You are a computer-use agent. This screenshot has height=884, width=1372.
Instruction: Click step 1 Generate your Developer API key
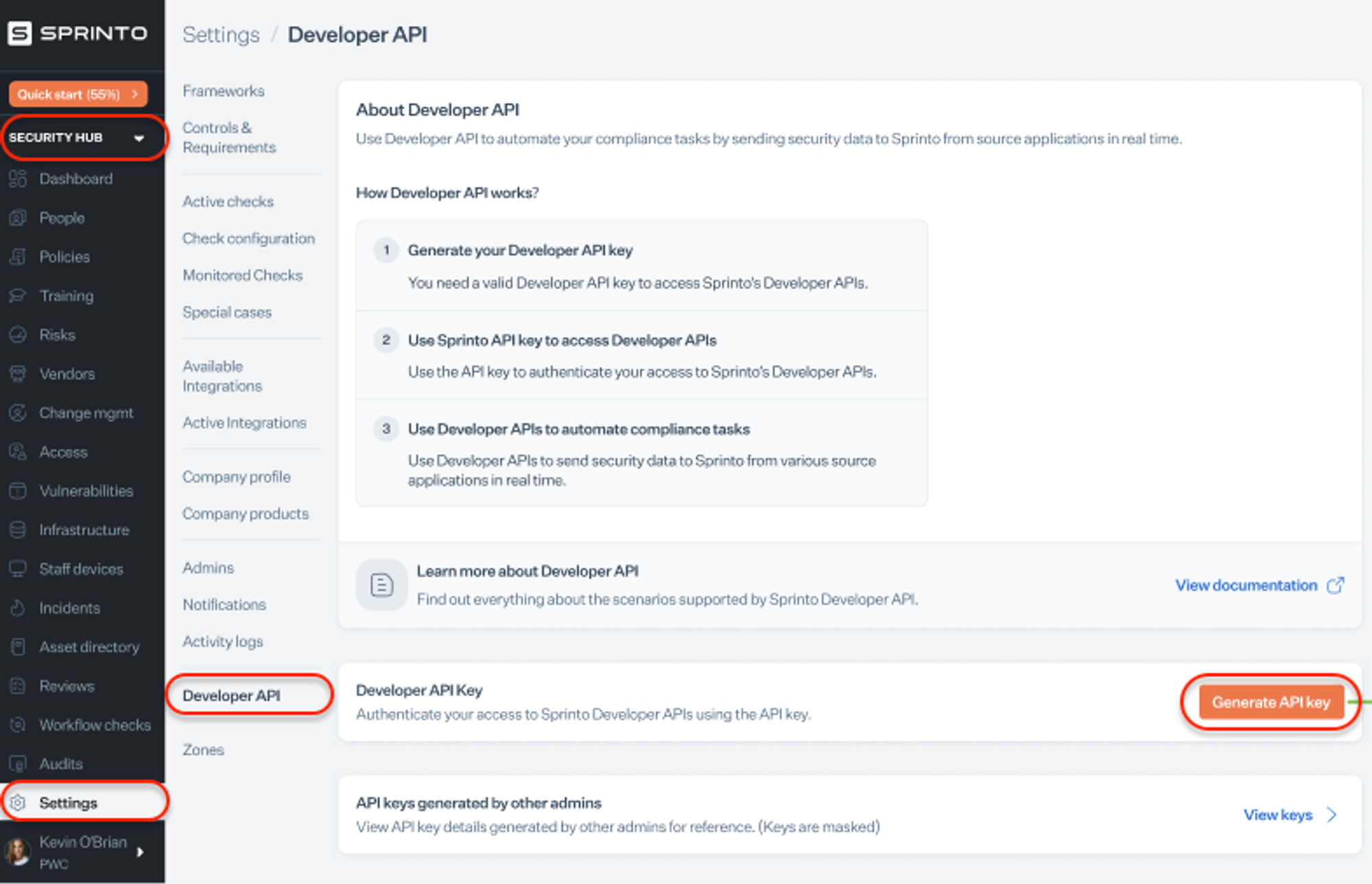(x=520, y=250)
